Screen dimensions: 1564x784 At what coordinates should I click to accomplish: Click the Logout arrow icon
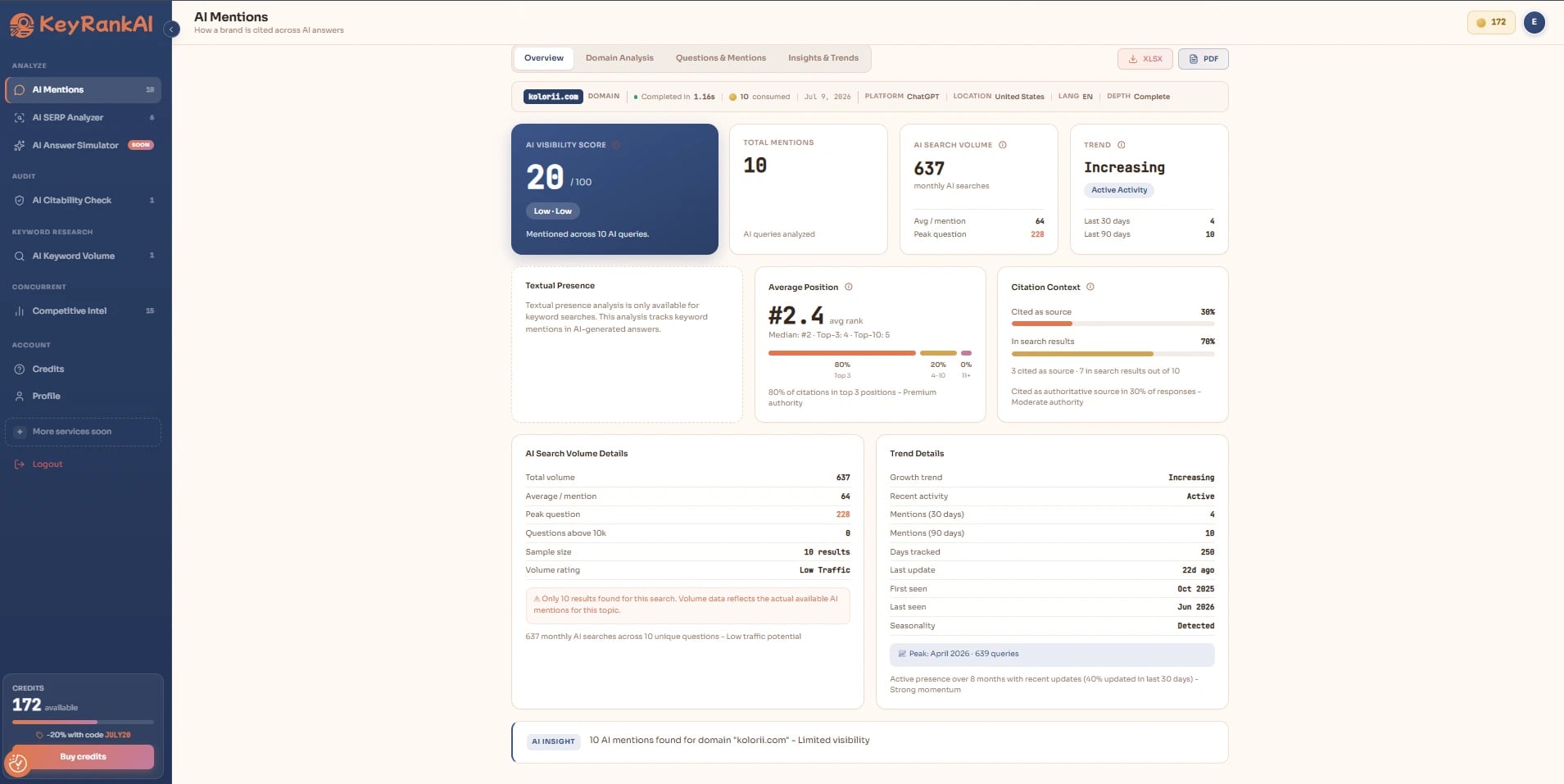[x=20, y=464]
